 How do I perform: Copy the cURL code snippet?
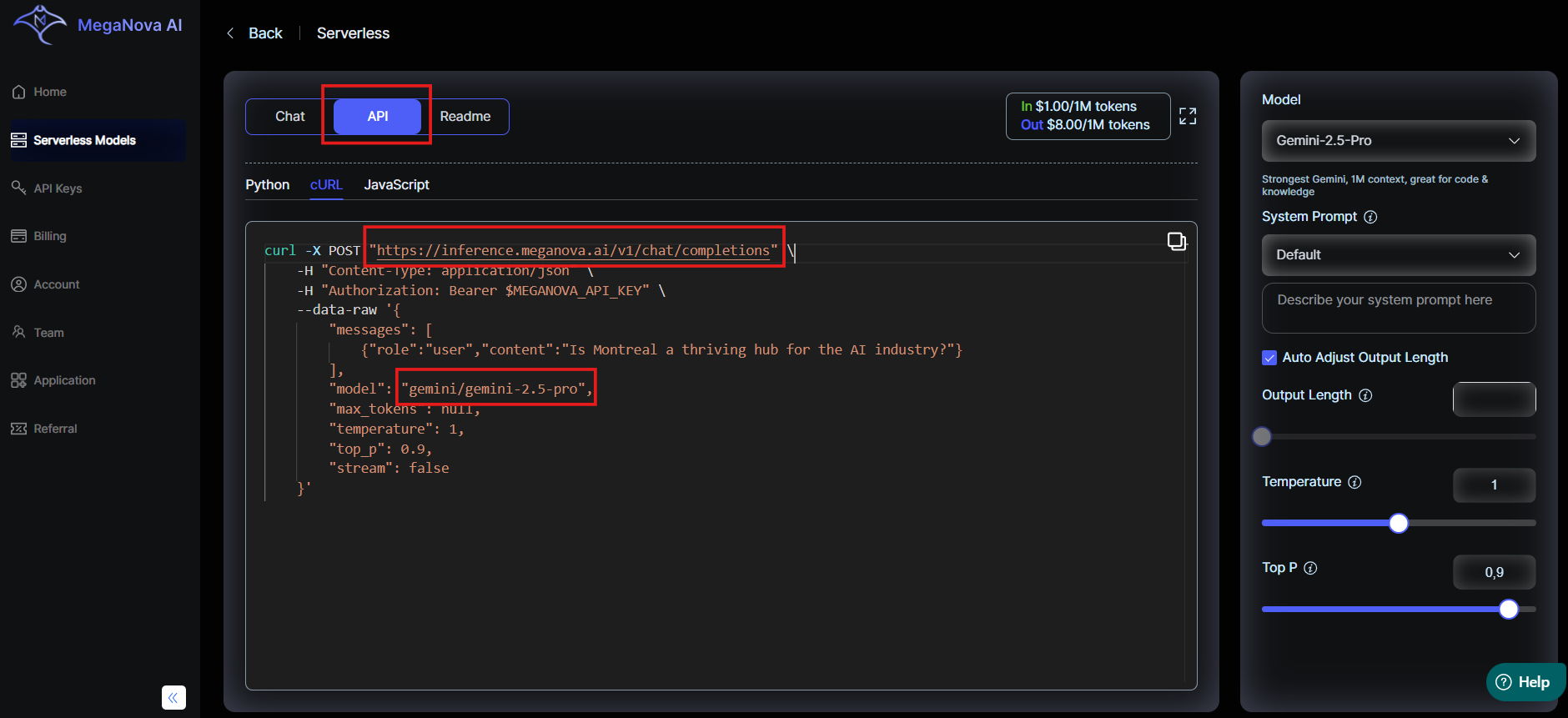(1176, 242)
